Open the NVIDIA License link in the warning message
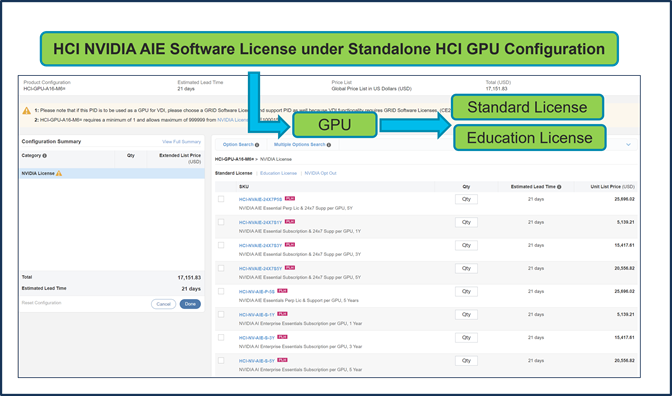 click(x=232, y=120)
